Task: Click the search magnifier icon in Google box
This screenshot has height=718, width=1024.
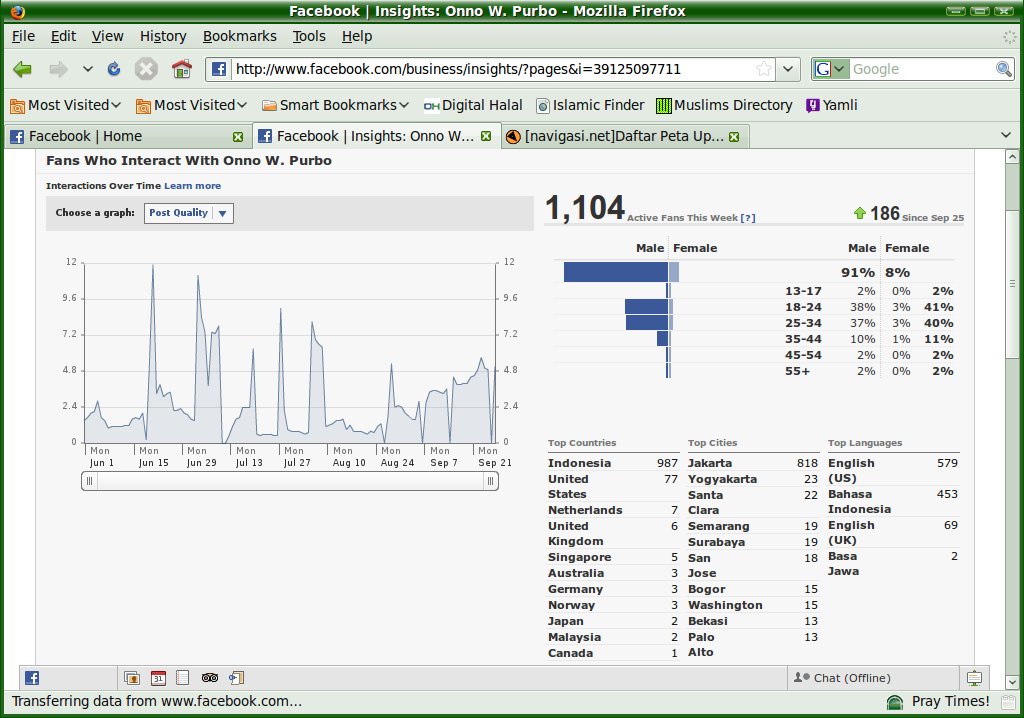Action: click(x=1003, y=69)
